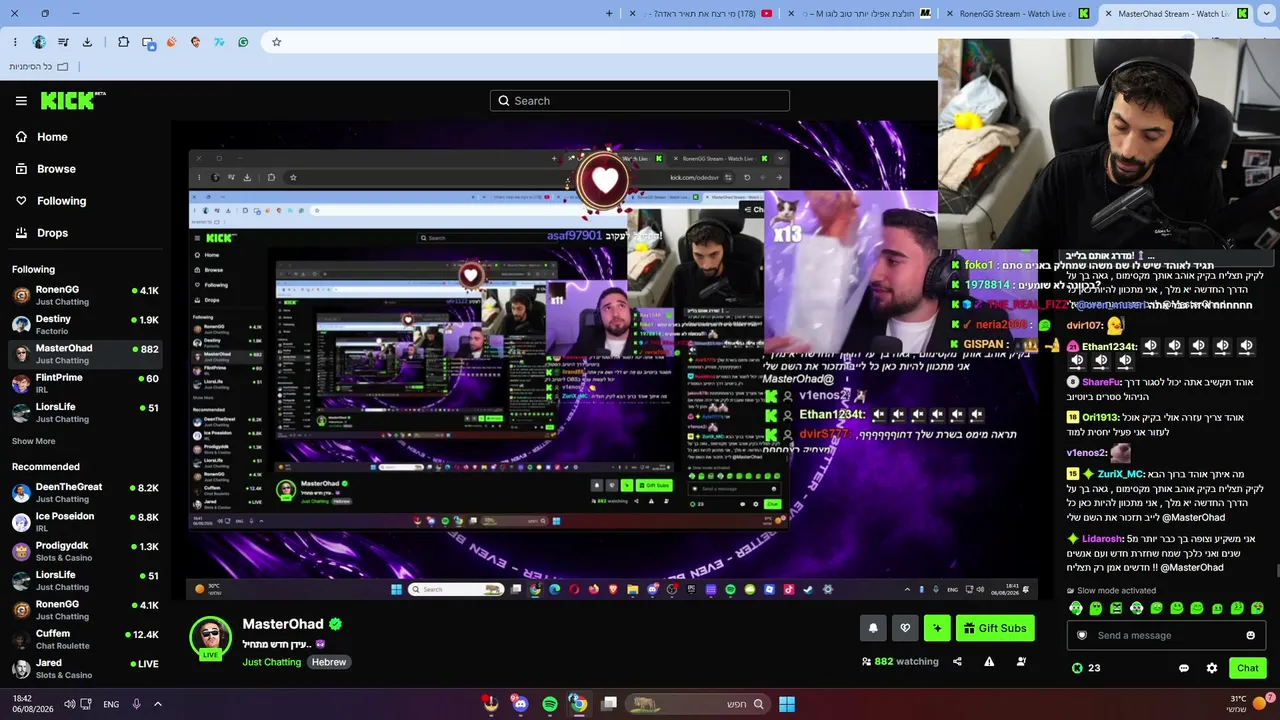Click the ENG language indicator

tap(111, 704)
